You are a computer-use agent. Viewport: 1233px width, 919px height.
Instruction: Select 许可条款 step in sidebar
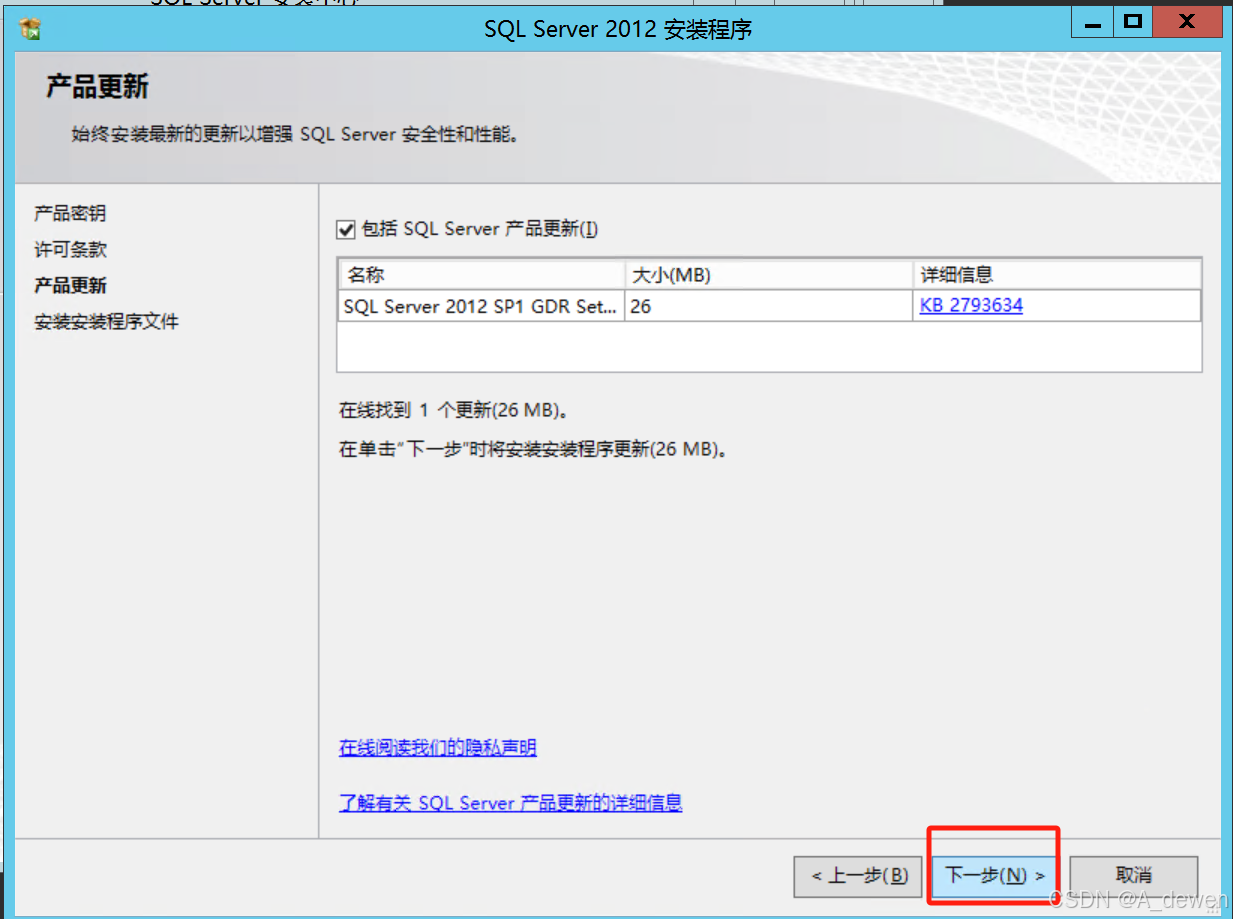click(70, 250)
